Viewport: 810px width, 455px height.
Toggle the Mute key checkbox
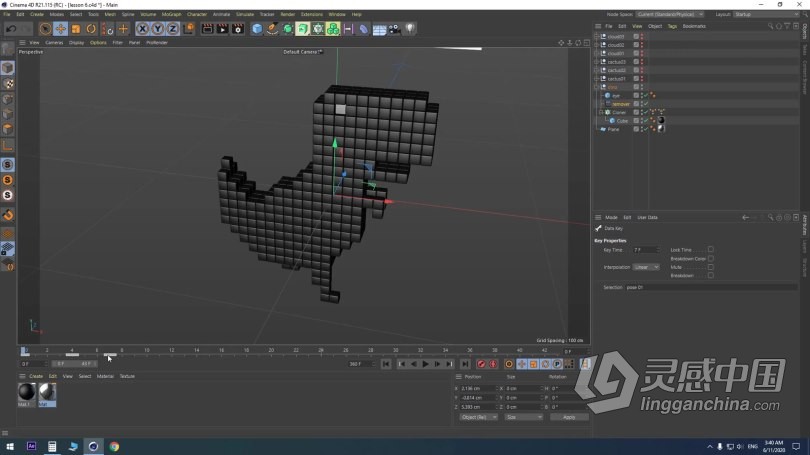tap(711, 268)
